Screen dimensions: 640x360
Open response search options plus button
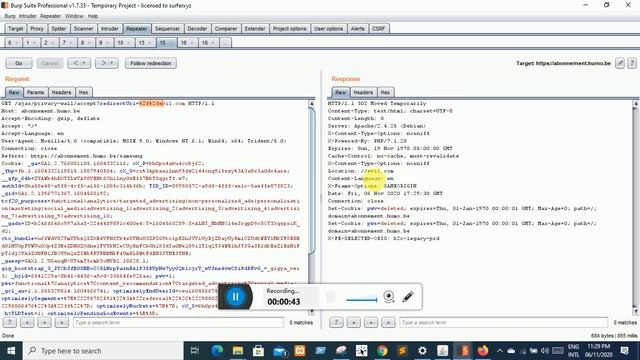point(371,322)
